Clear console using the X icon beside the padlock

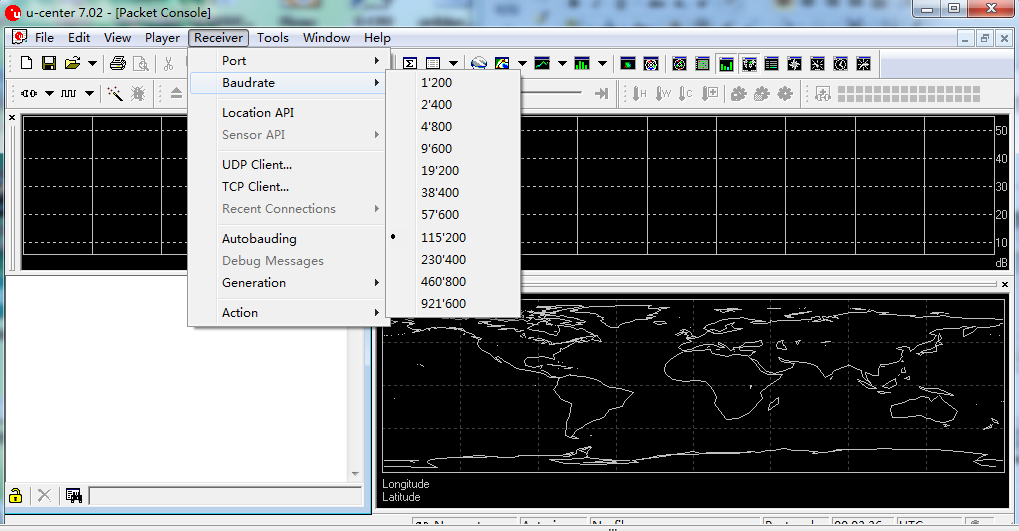pyautogui.click(x=44, y=495)
